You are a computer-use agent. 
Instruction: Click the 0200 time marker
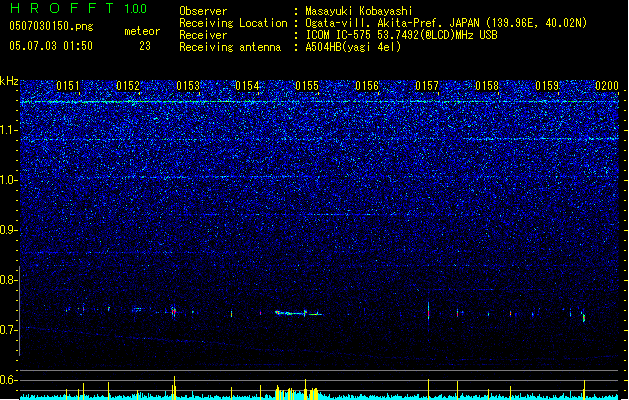[607, 86]
